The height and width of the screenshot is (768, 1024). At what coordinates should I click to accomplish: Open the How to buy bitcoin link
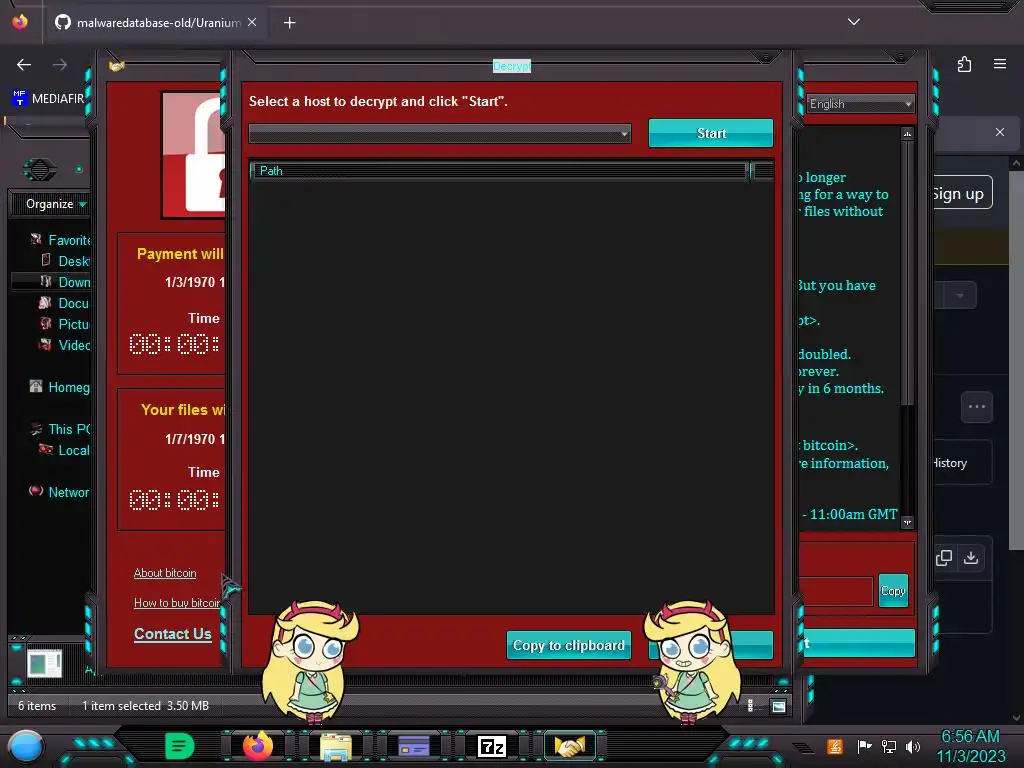click(x=177, y=603)
